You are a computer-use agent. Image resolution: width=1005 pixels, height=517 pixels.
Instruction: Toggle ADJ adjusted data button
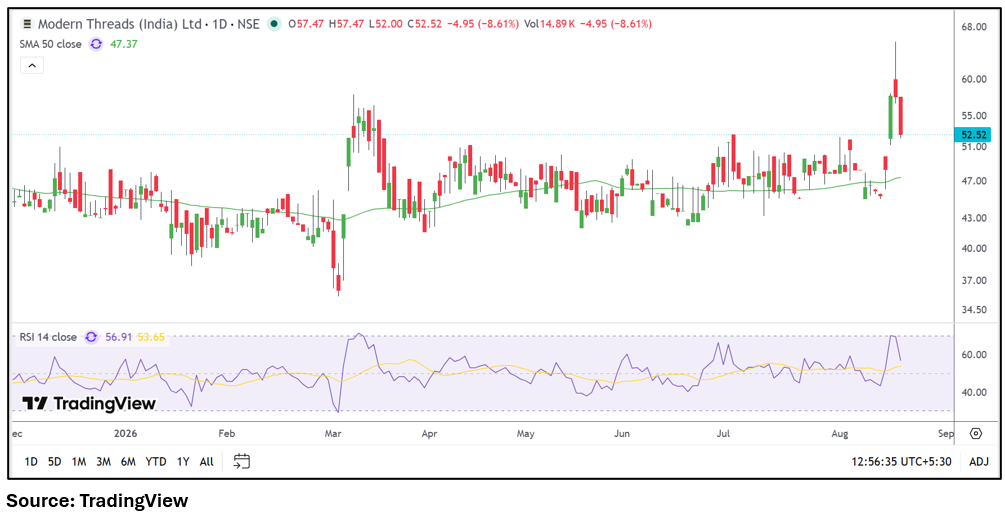pos(979,461)
